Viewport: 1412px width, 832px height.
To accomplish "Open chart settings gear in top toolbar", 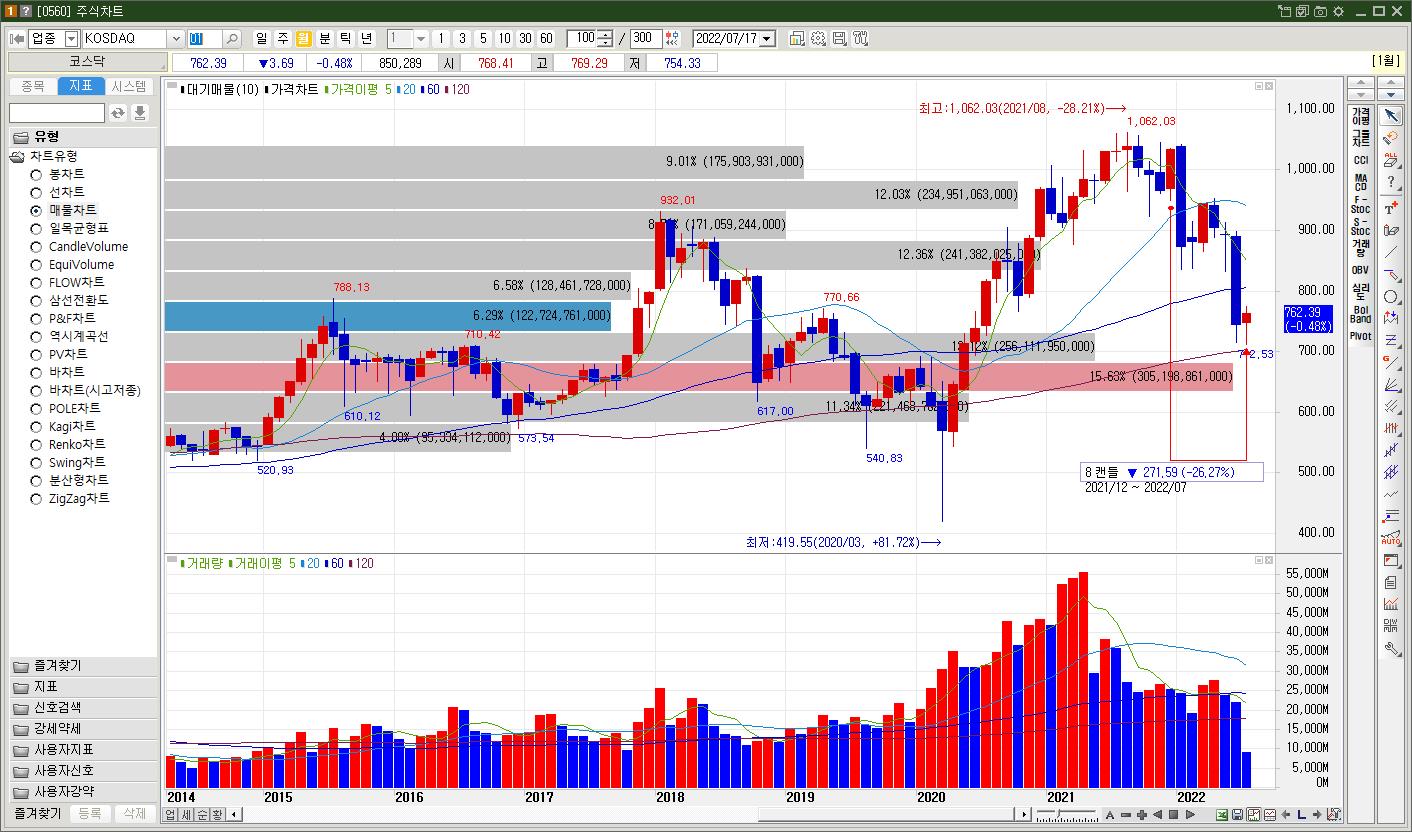I will (818, 39).
